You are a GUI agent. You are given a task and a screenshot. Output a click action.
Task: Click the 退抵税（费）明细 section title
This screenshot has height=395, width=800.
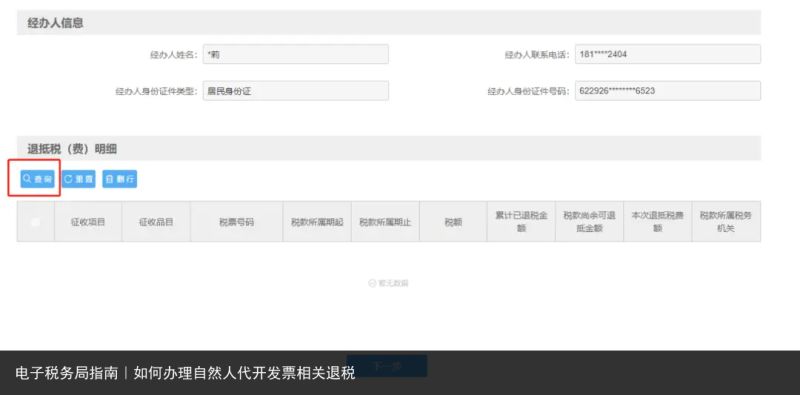tap(72, 149)
